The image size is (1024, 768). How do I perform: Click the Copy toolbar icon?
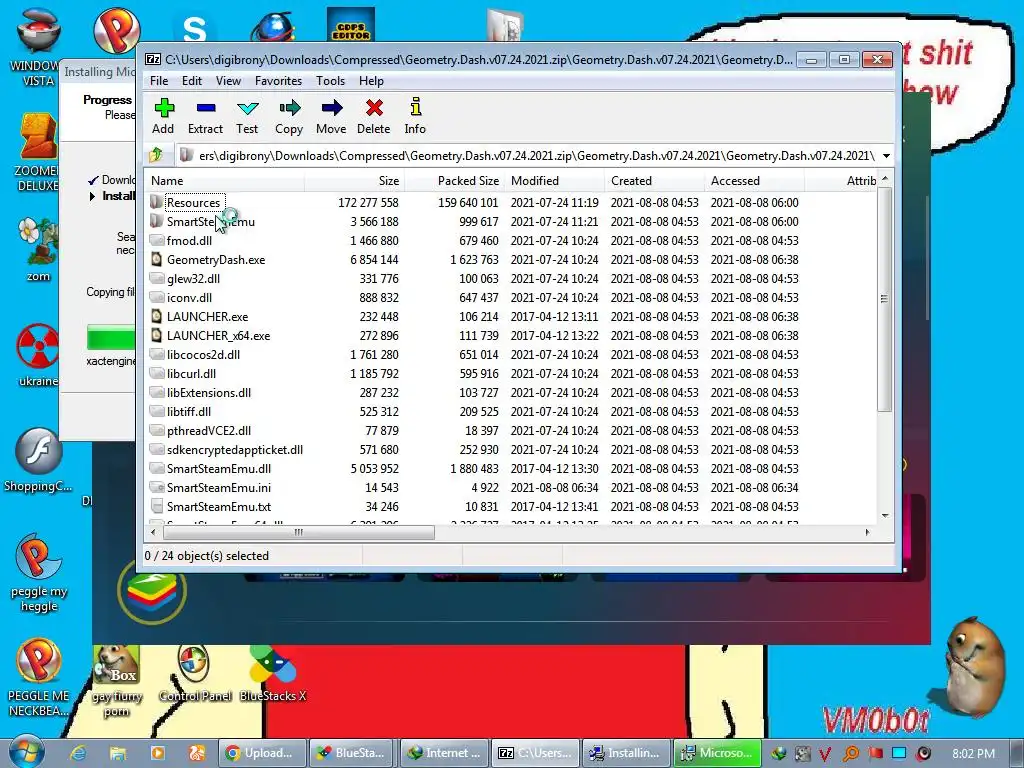[x=289, y=116]
